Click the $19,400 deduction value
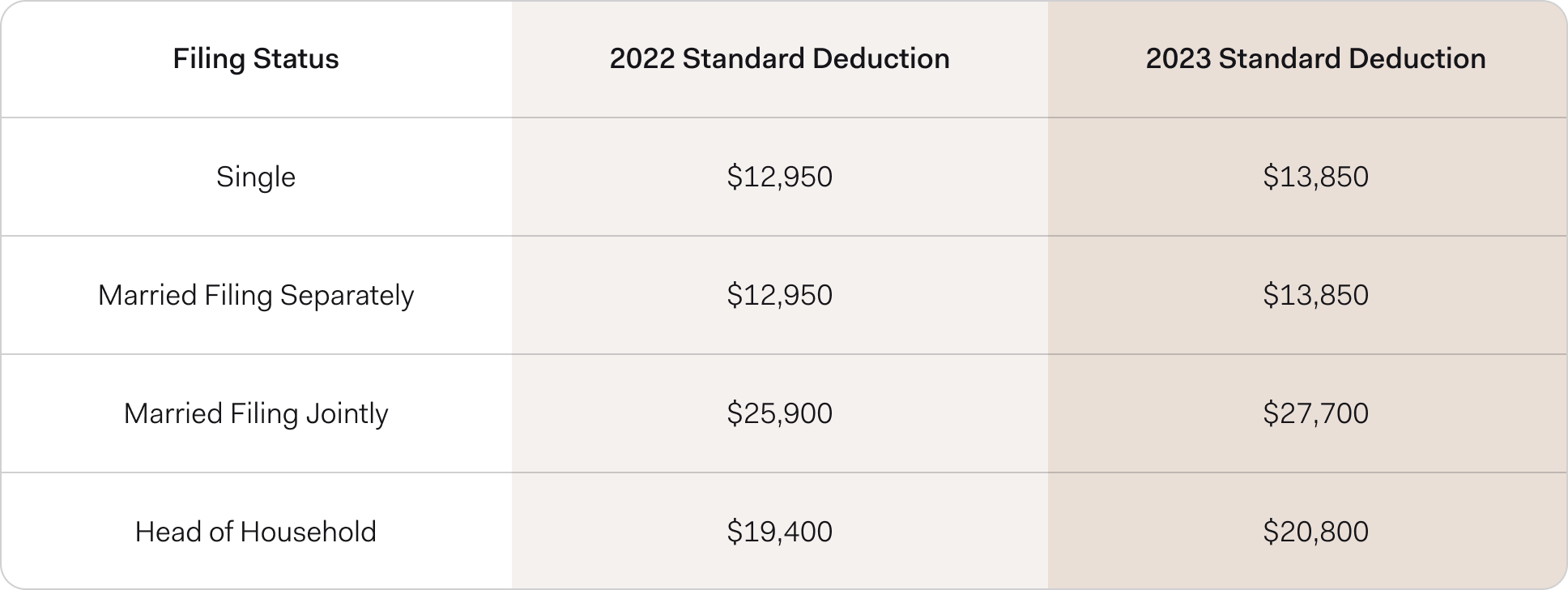The height and width of the screenshot is (590, 1568). pos(779,532)
